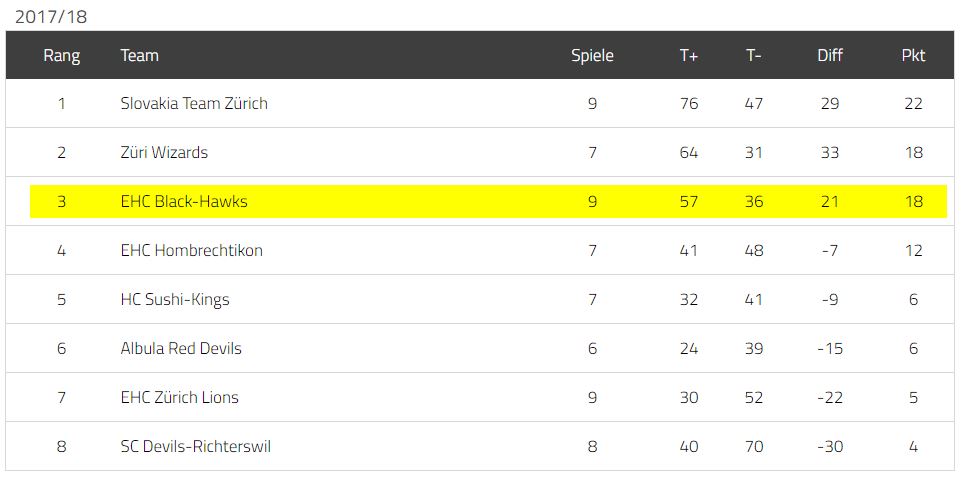Click the Team column header
Screen dimensions: 961x477
[140, 55]
